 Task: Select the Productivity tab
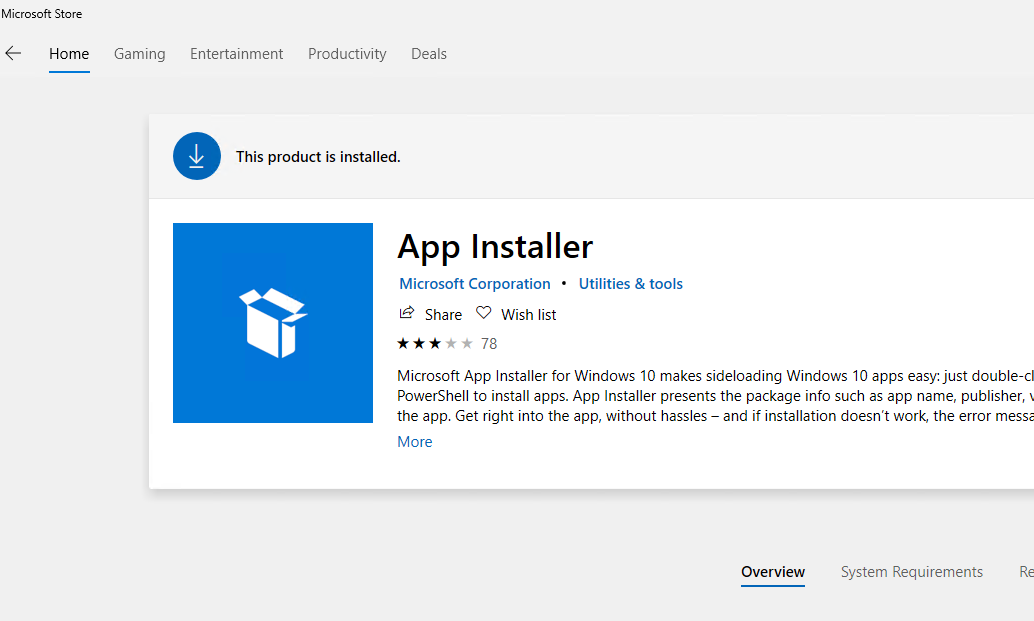coord(347,54)
